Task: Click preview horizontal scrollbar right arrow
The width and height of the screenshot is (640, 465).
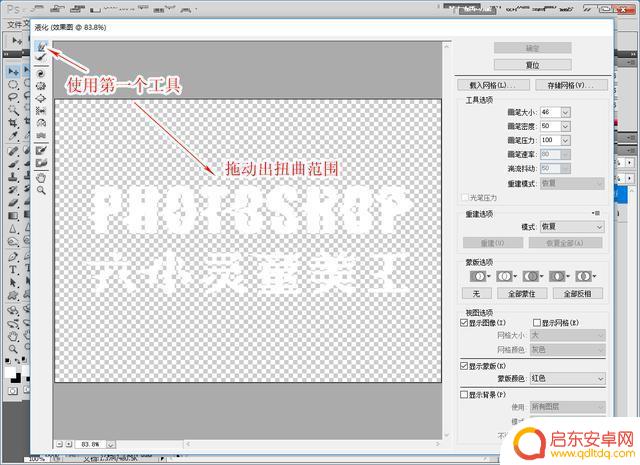Action: (438, 443)
